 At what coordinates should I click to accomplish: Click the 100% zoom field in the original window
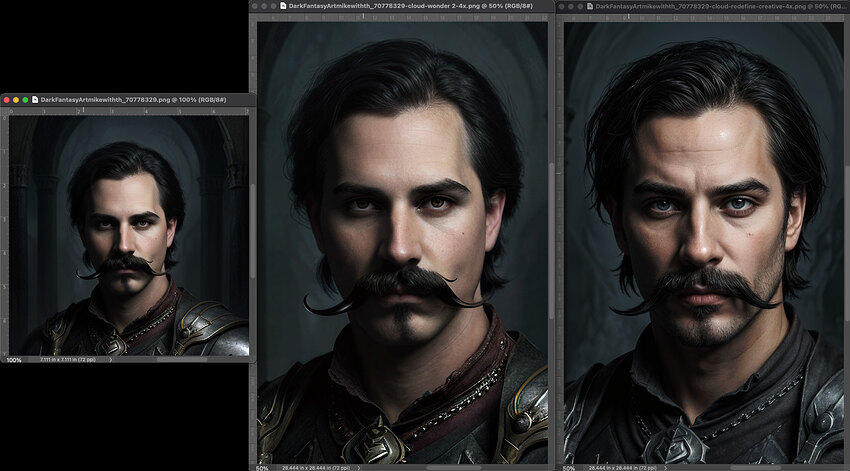[x=14, y=360]
